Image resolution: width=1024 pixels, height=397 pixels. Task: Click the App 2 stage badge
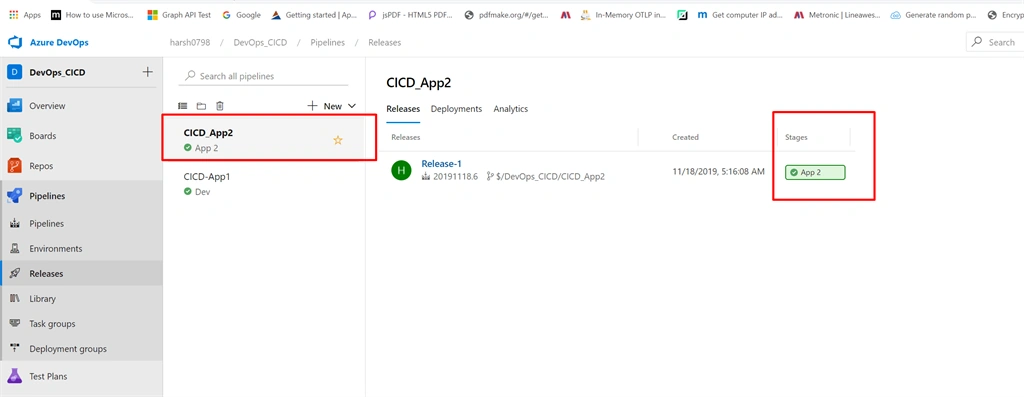tap(815, 172)
